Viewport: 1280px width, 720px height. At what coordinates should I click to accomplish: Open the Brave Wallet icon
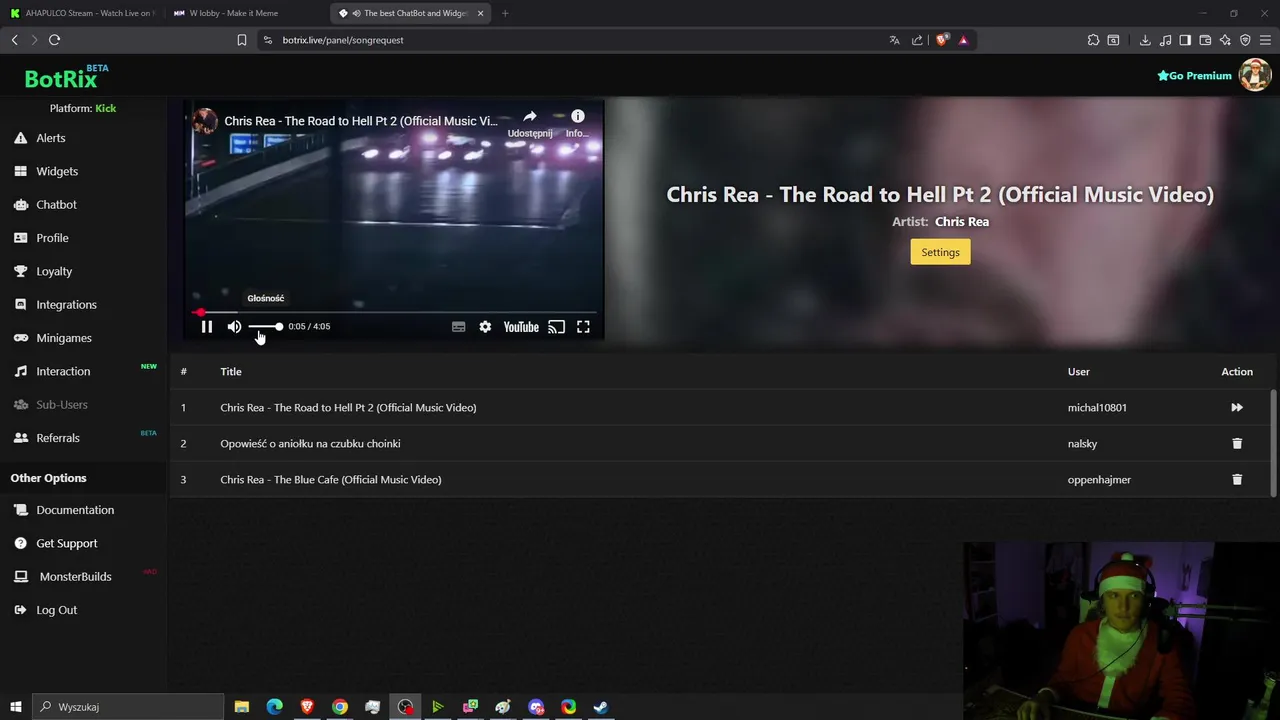[1205, 40]
